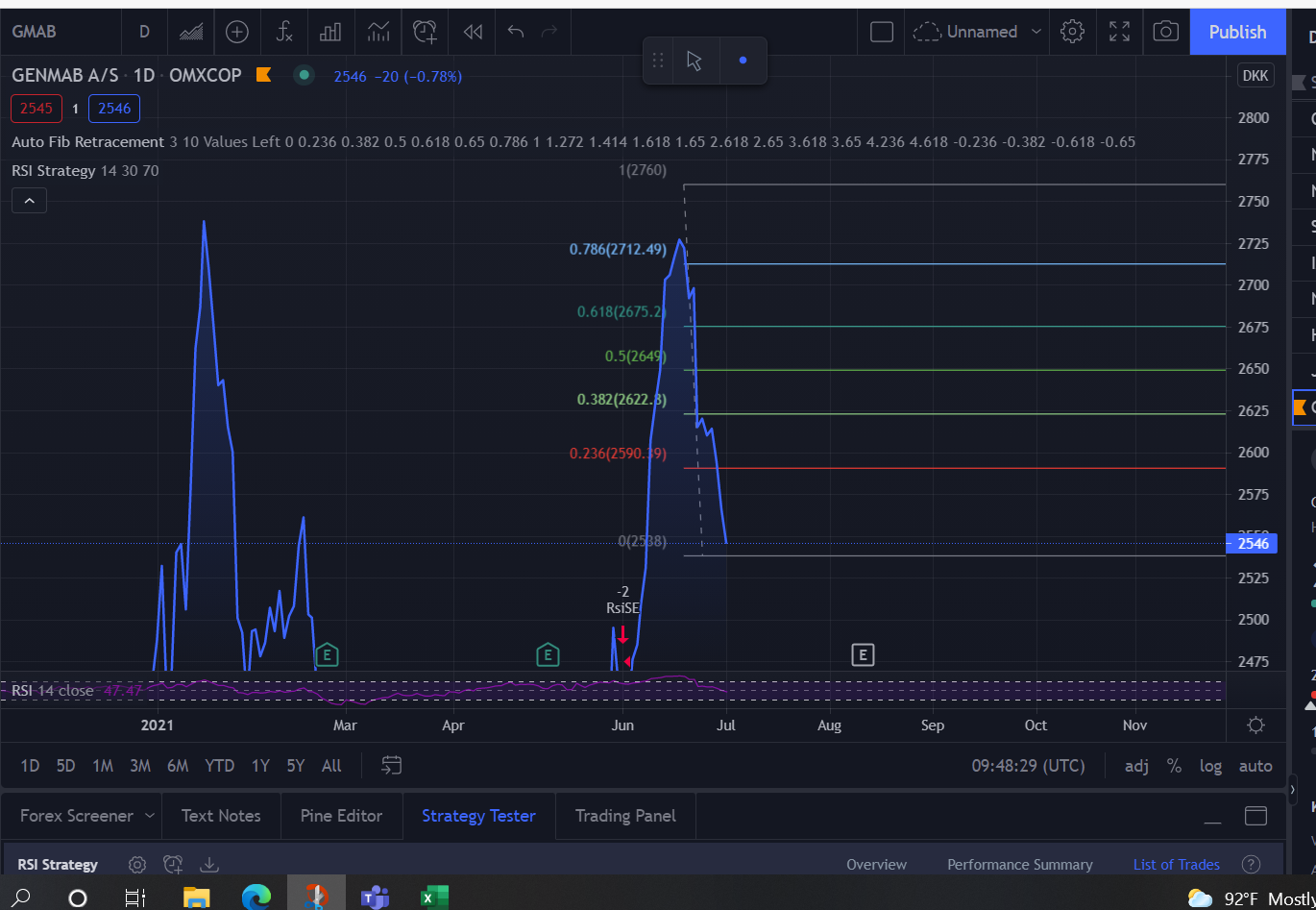
Task: Open the chart type selector icon
Action: tap(191, 32)
